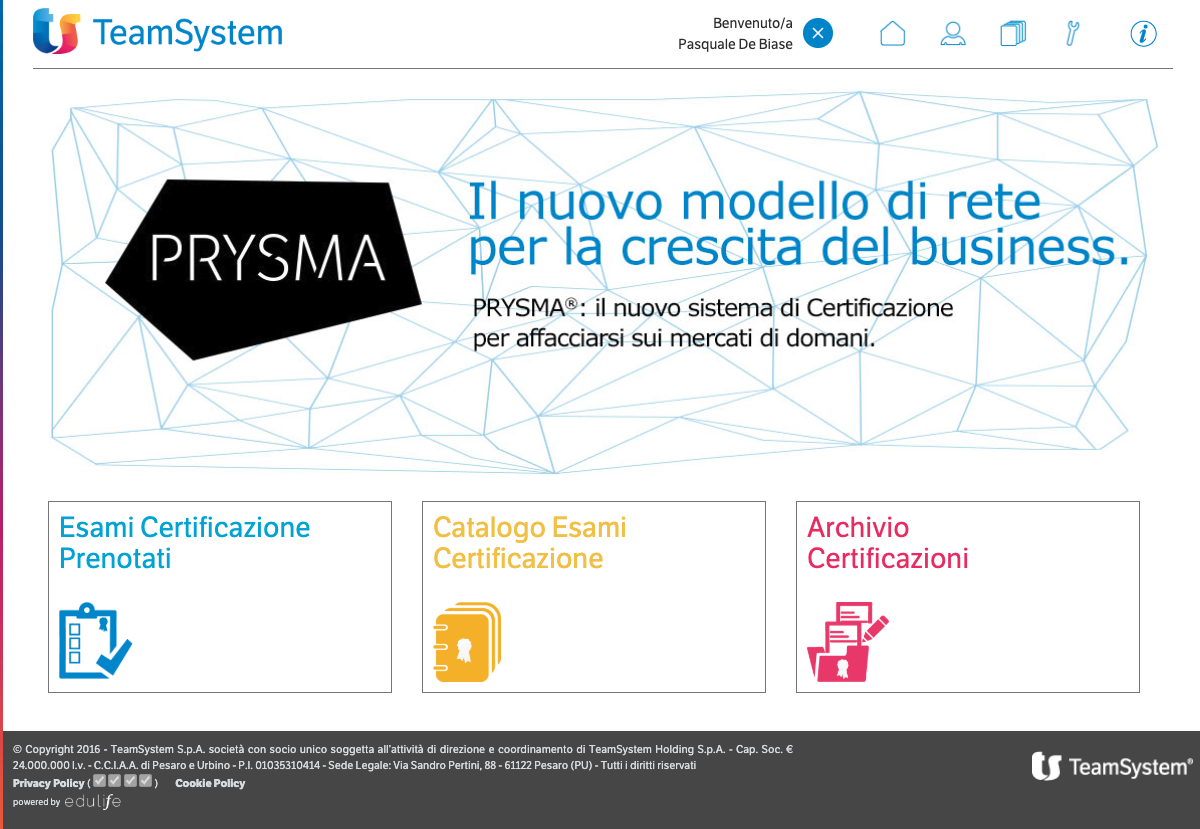
Task: Open the user profile icon
Action: pyautogui.click(x=952, y=33)
